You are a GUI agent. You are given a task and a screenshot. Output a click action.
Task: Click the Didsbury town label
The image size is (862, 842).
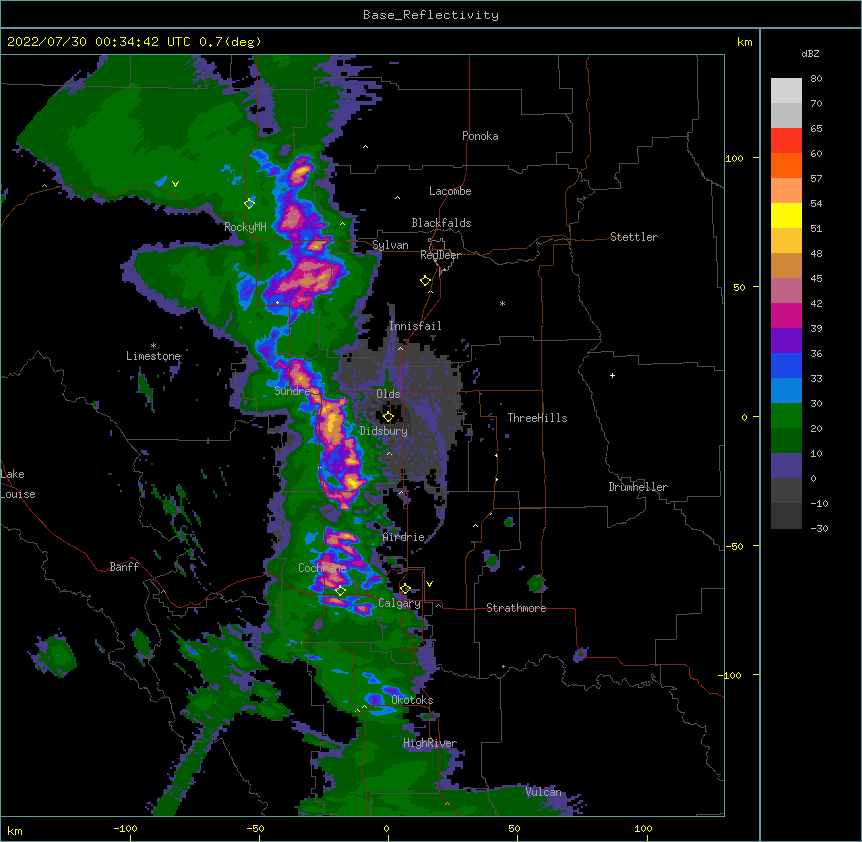coord(384,431)
